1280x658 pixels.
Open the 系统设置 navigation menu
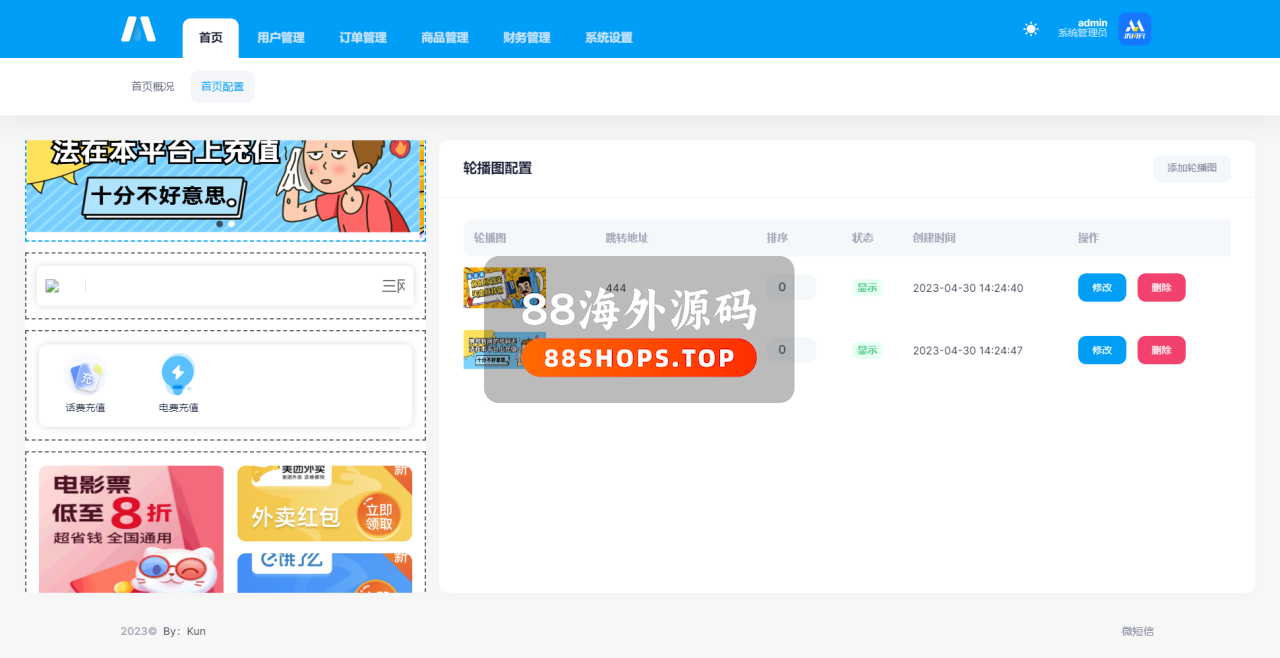(x=608, y=38)
